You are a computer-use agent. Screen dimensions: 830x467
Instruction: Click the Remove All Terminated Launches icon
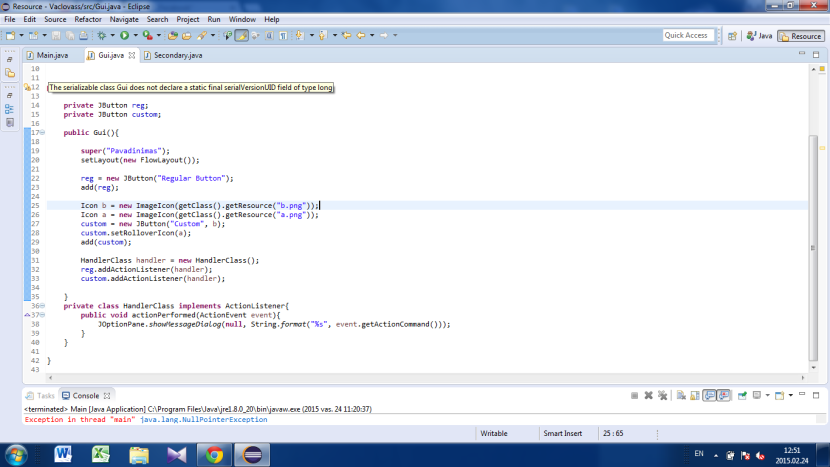point(663,396)
